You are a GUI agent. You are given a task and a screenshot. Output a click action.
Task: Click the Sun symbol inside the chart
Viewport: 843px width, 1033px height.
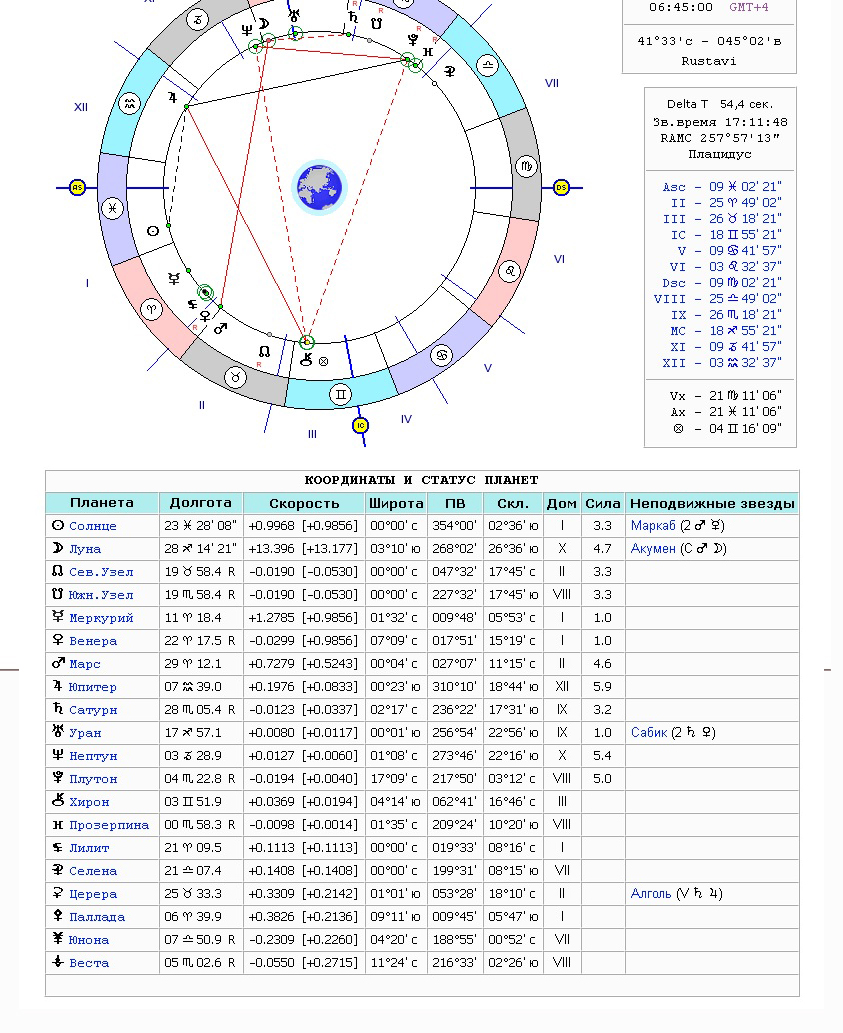coord(153,231)
